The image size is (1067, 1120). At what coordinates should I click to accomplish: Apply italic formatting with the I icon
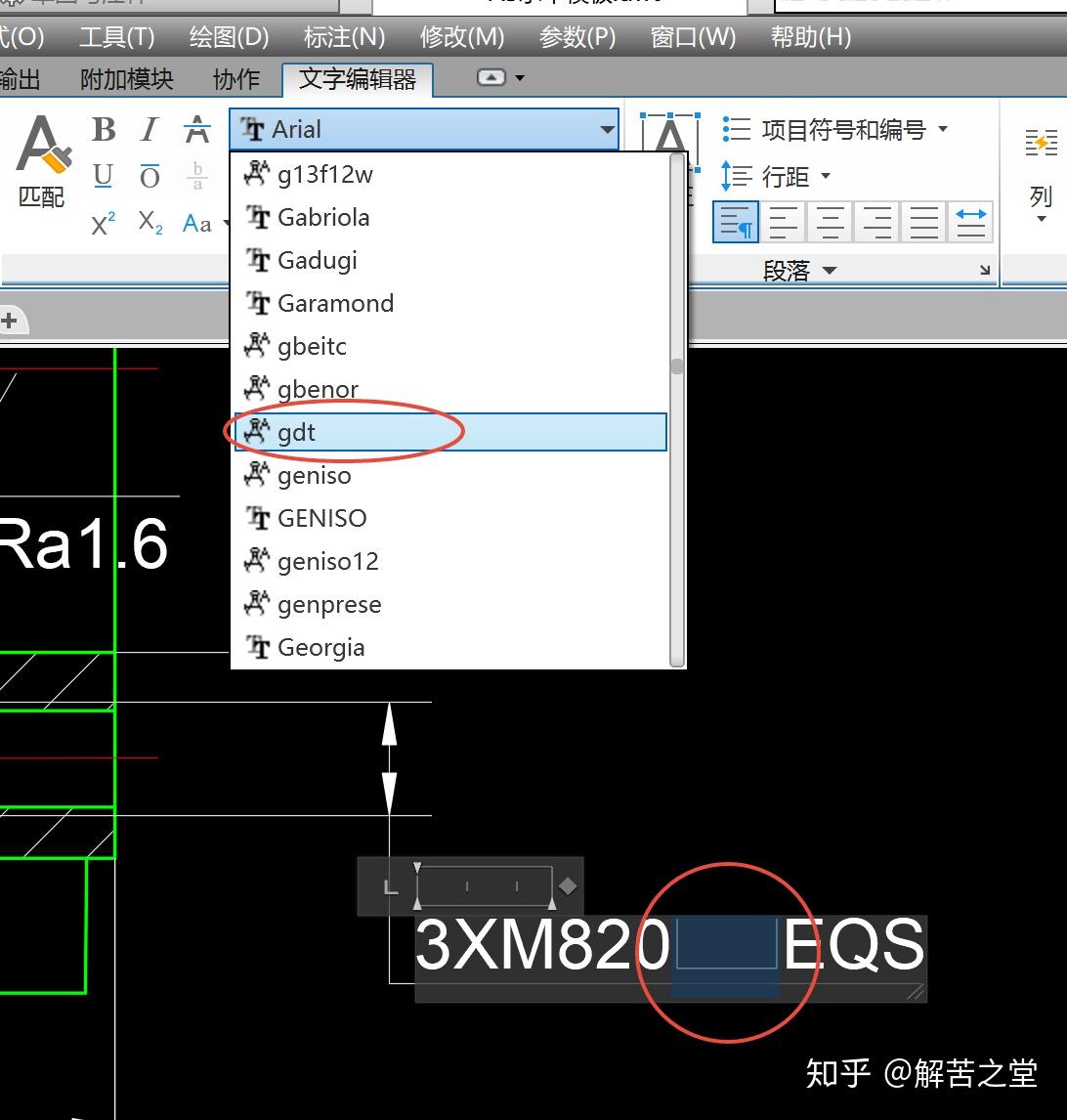(149, 128)
